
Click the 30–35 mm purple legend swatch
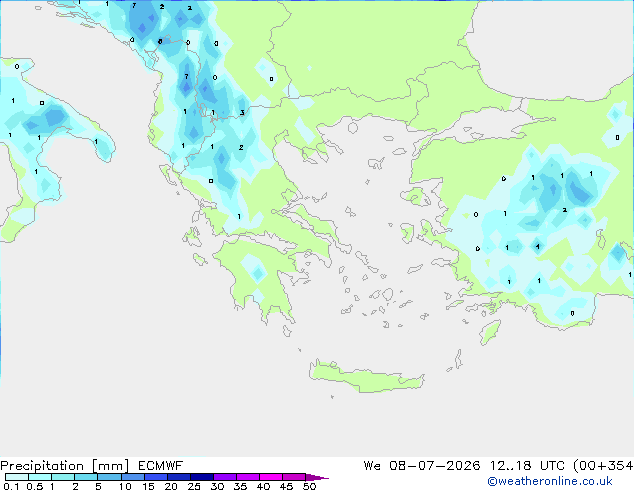click(x=225, y=477)
